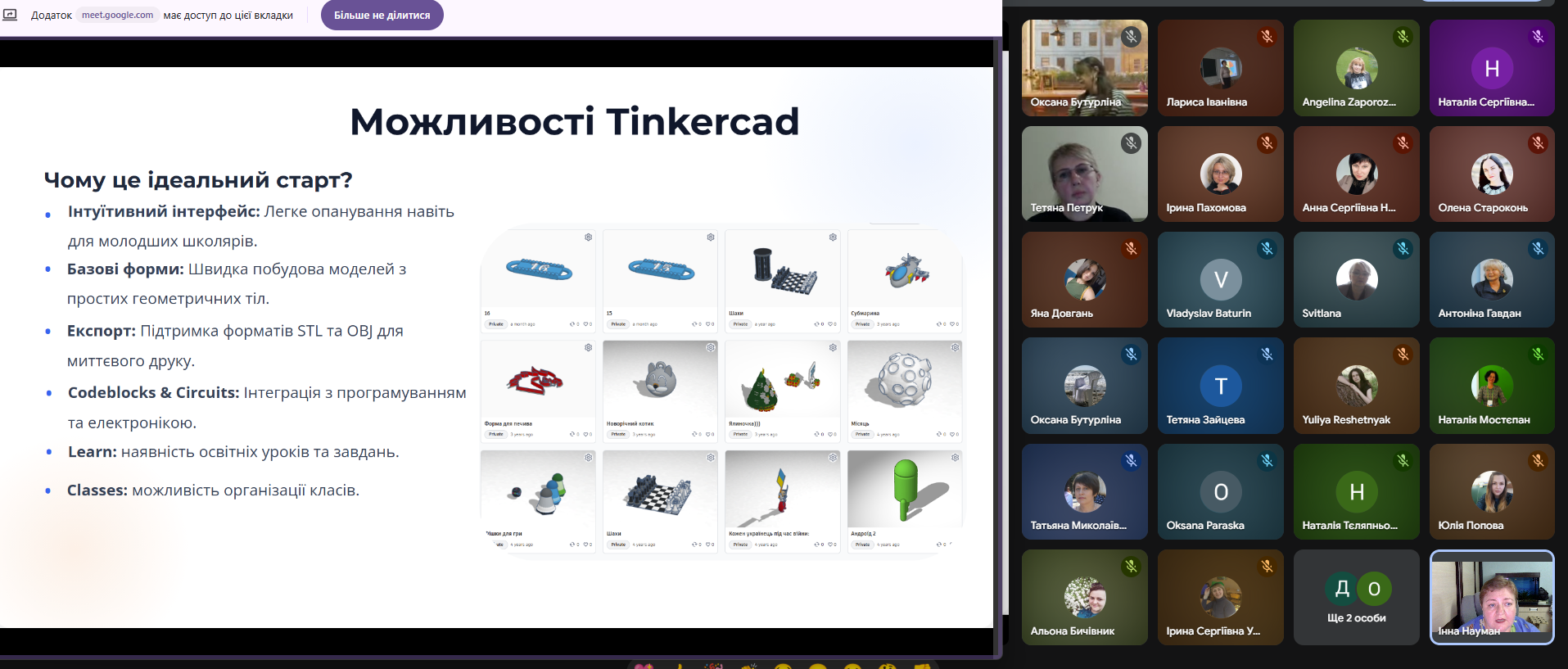
Task: Click muted mic icon on Лариса Іванівна tile
Action: (1267, 37)
